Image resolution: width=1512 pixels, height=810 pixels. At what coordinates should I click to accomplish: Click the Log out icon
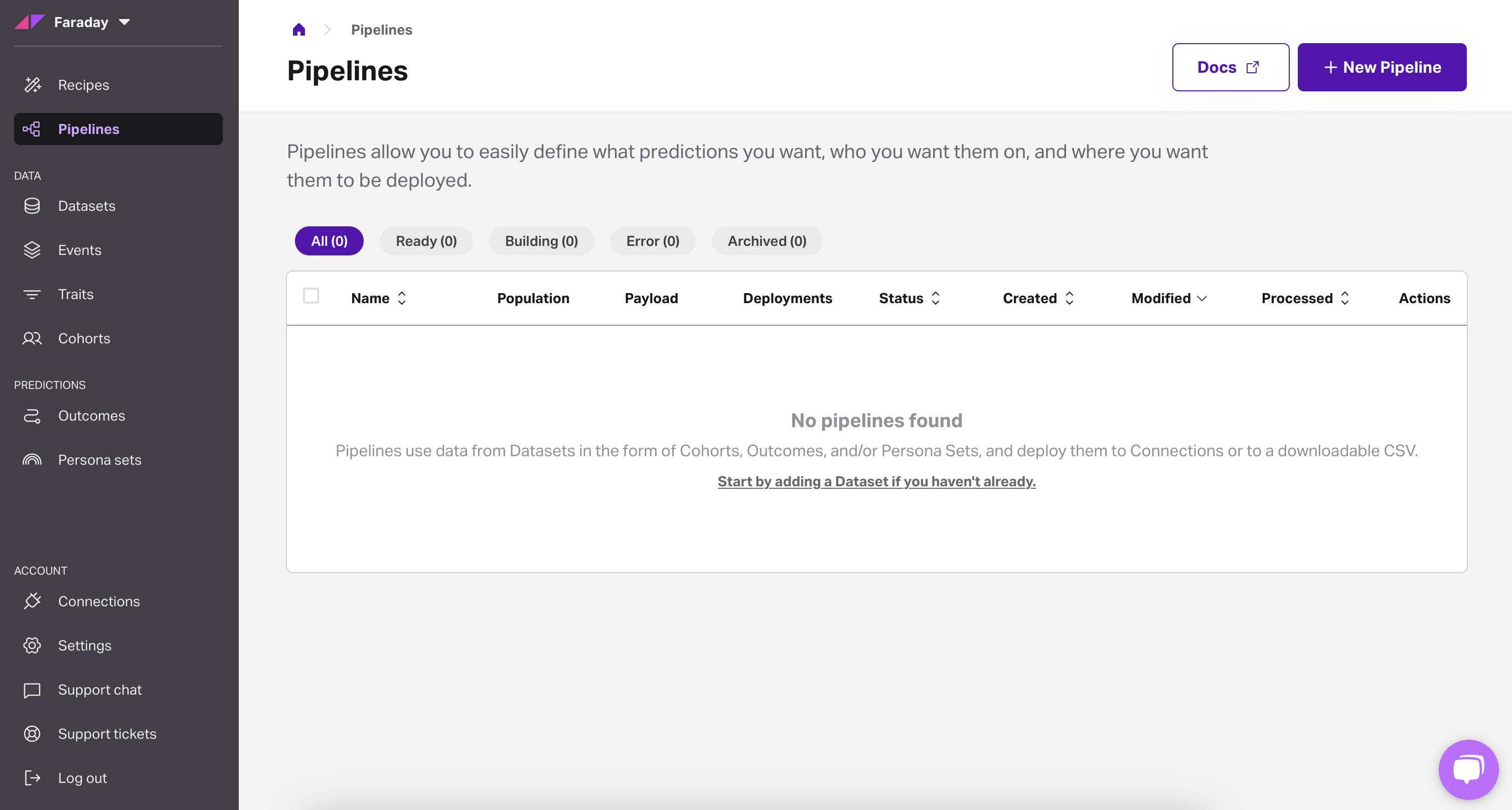(32, 778)
